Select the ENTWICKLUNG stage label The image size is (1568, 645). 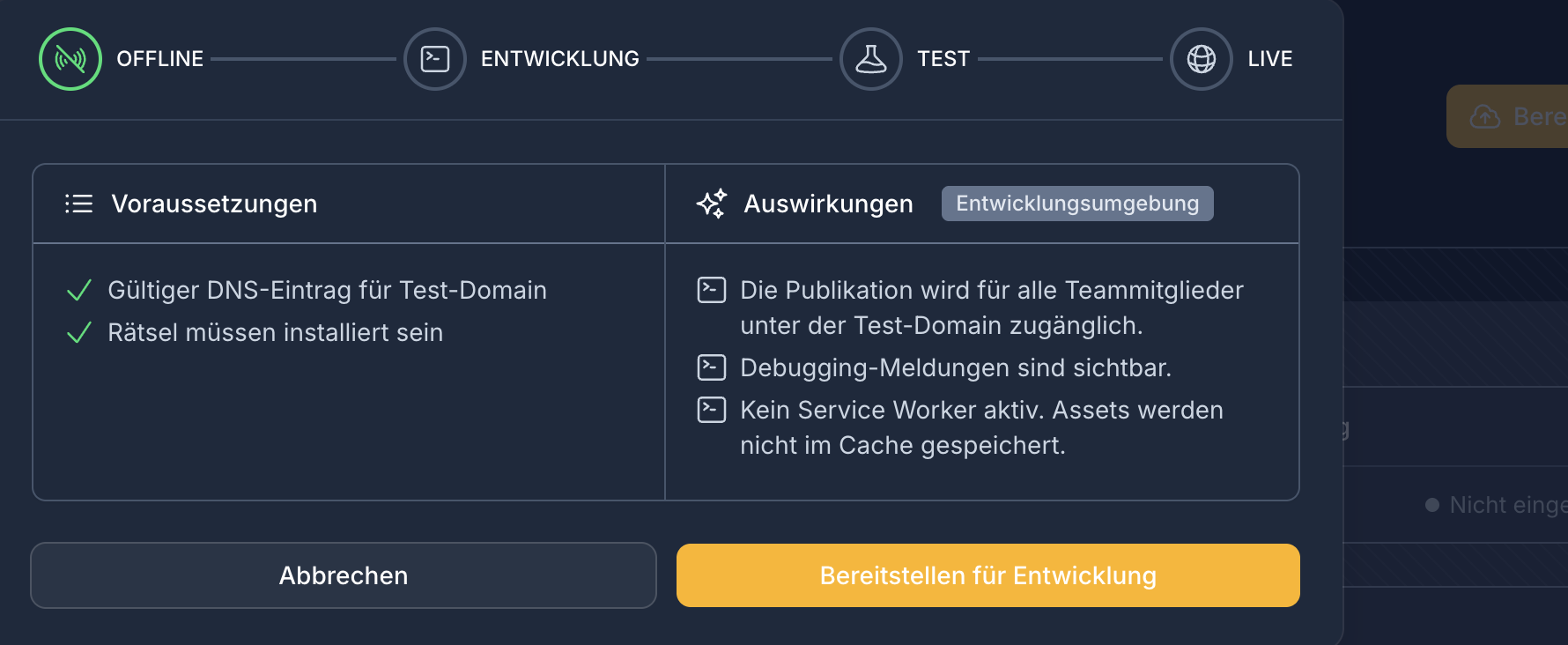[x=559, y=59]
